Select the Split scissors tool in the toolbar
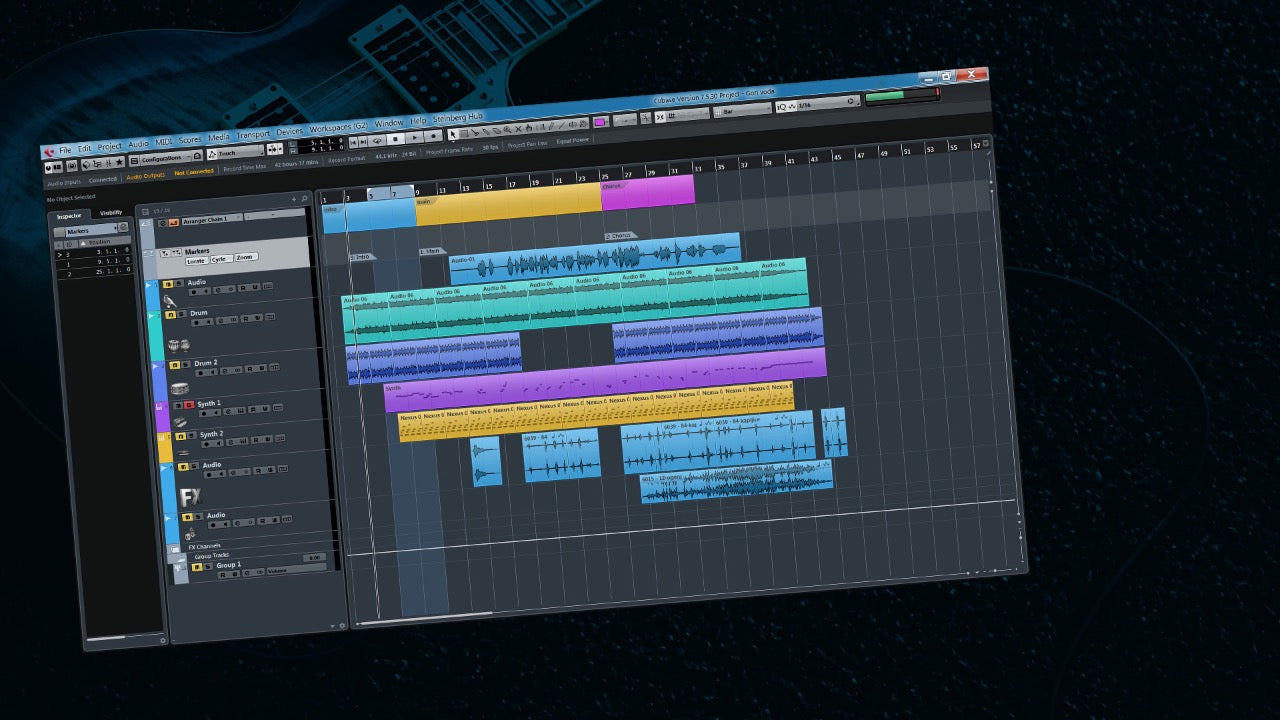 click(476, 131)
